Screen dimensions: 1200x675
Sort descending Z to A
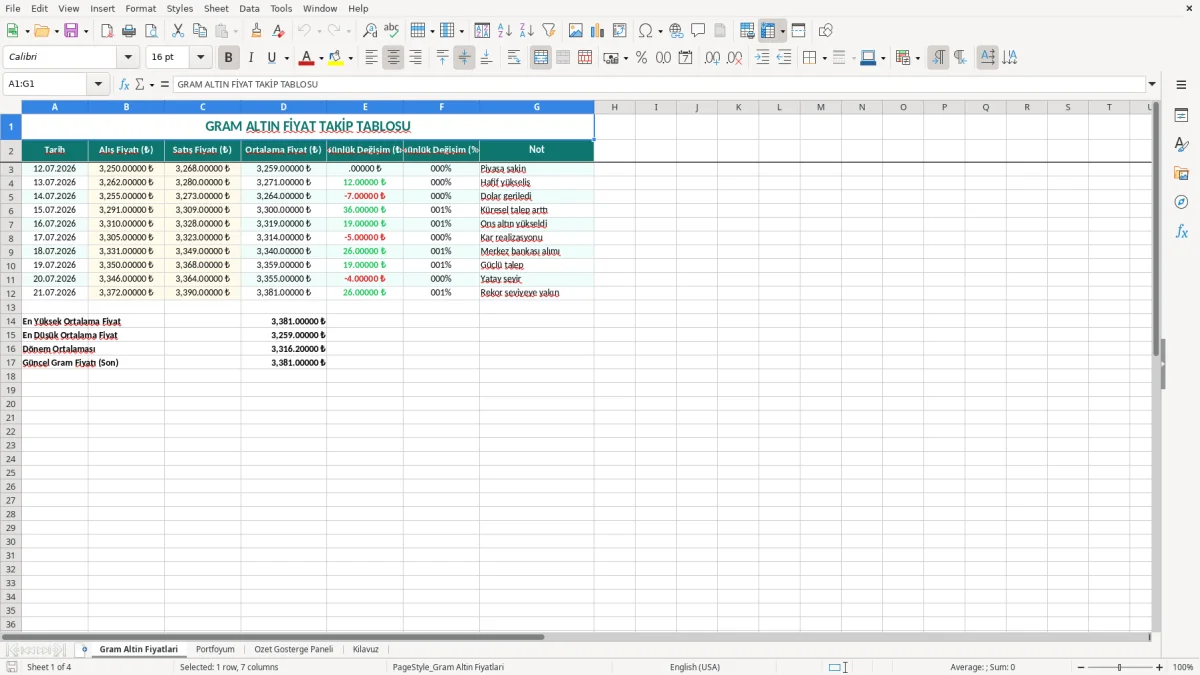point(527,31)
